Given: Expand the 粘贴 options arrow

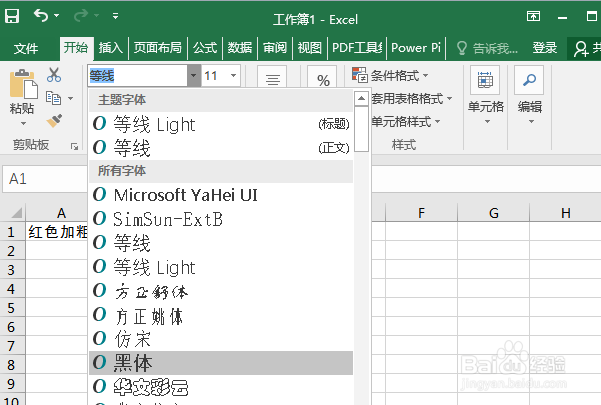Looking at the screenshot, I should pyautogui.click(x=23, y=123).
